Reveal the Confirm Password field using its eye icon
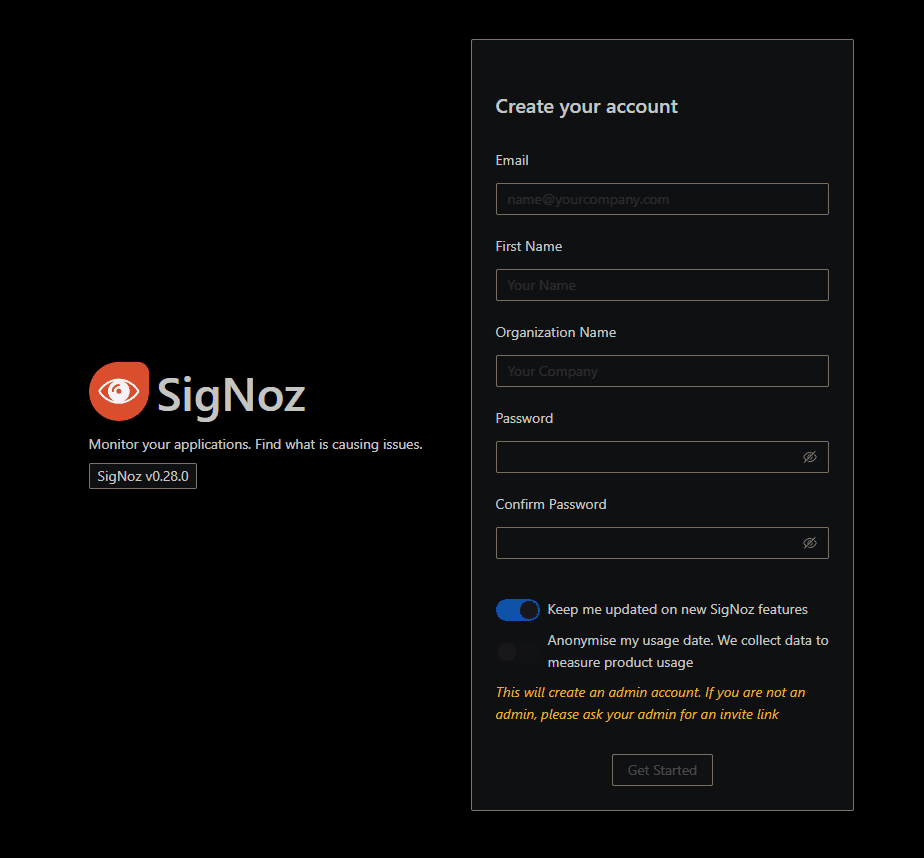This screenshot has width=924, height=858. [810, 543]
